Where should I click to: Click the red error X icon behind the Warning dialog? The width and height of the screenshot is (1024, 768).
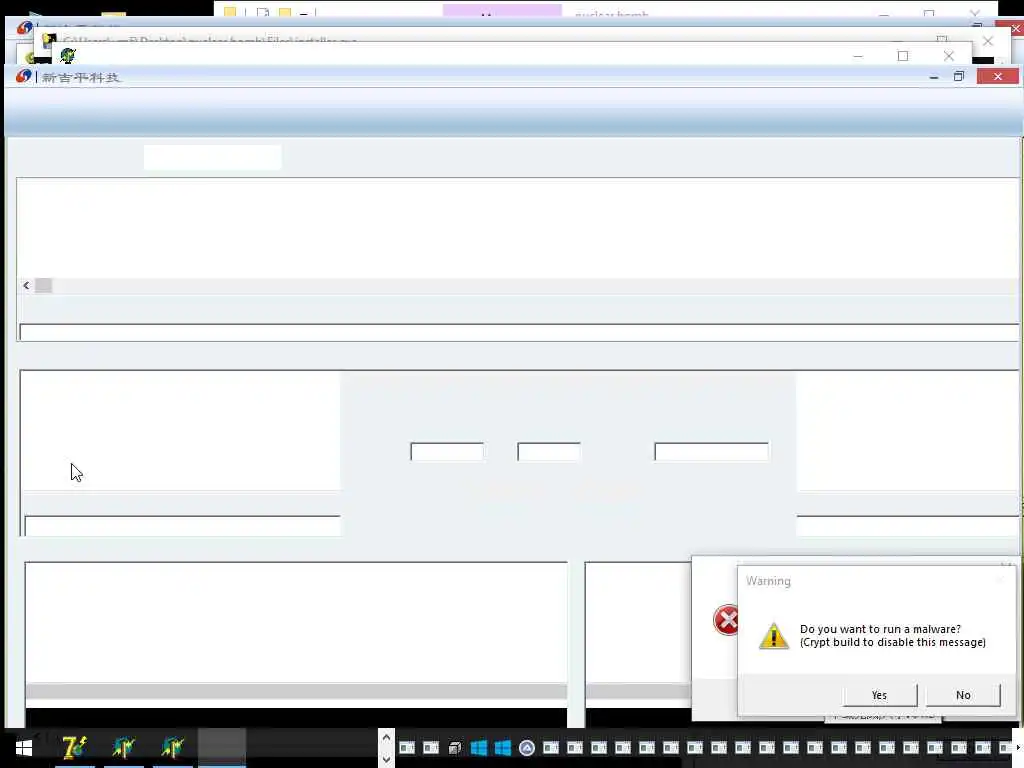726,620
